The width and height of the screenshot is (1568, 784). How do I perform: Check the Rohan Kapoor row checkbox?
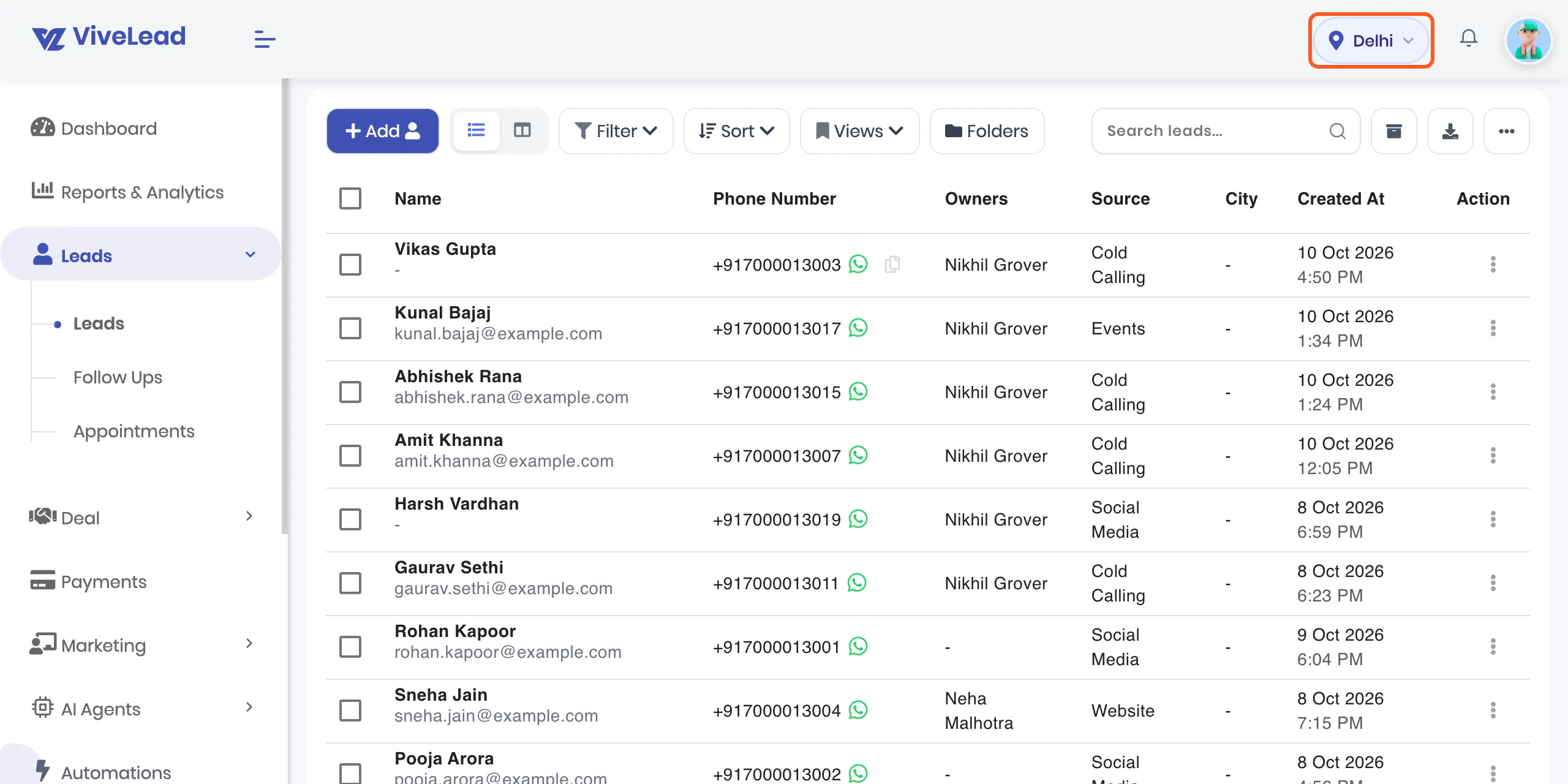click(x=350, y=647)
